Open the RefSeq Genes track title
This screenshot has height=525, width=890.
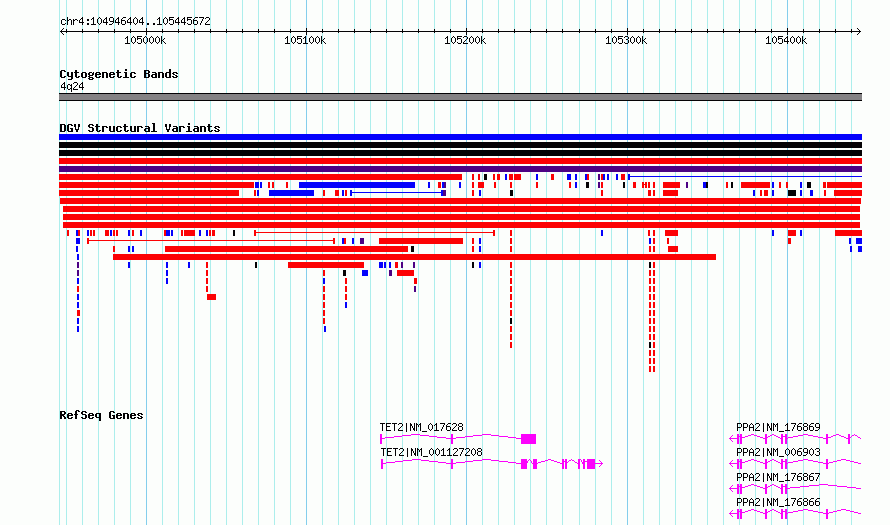pyautogui.click(x=101, y=415)
